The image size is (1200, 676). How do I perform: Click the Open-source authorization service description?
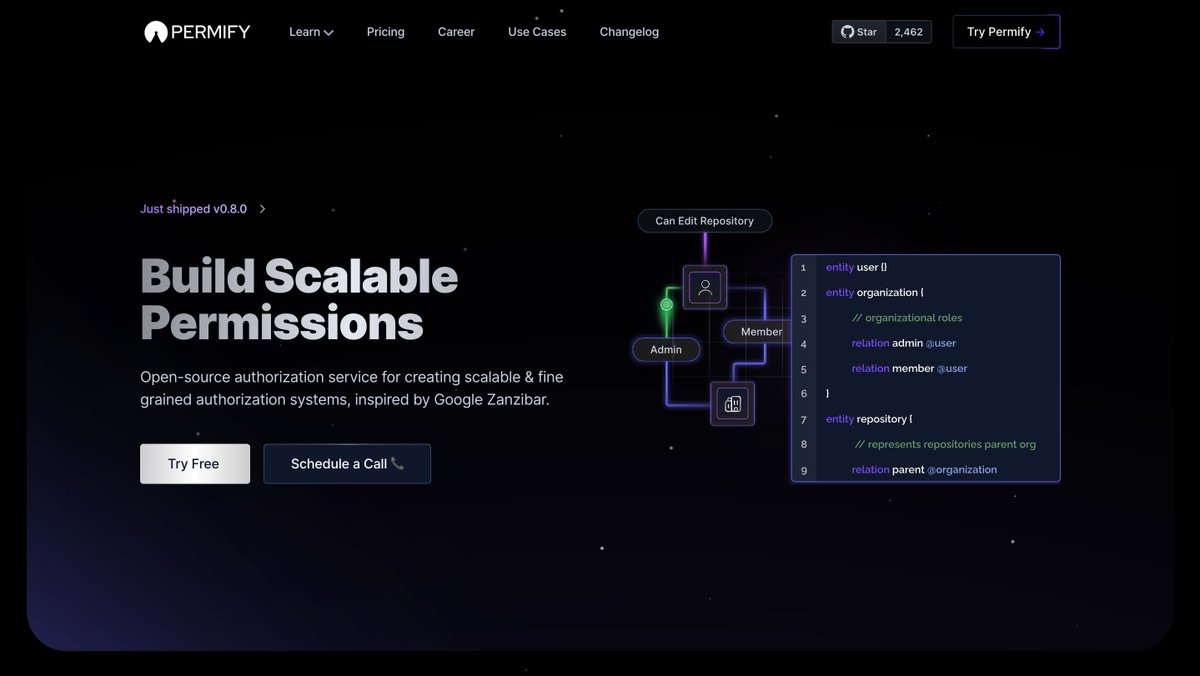coord(352,388)
